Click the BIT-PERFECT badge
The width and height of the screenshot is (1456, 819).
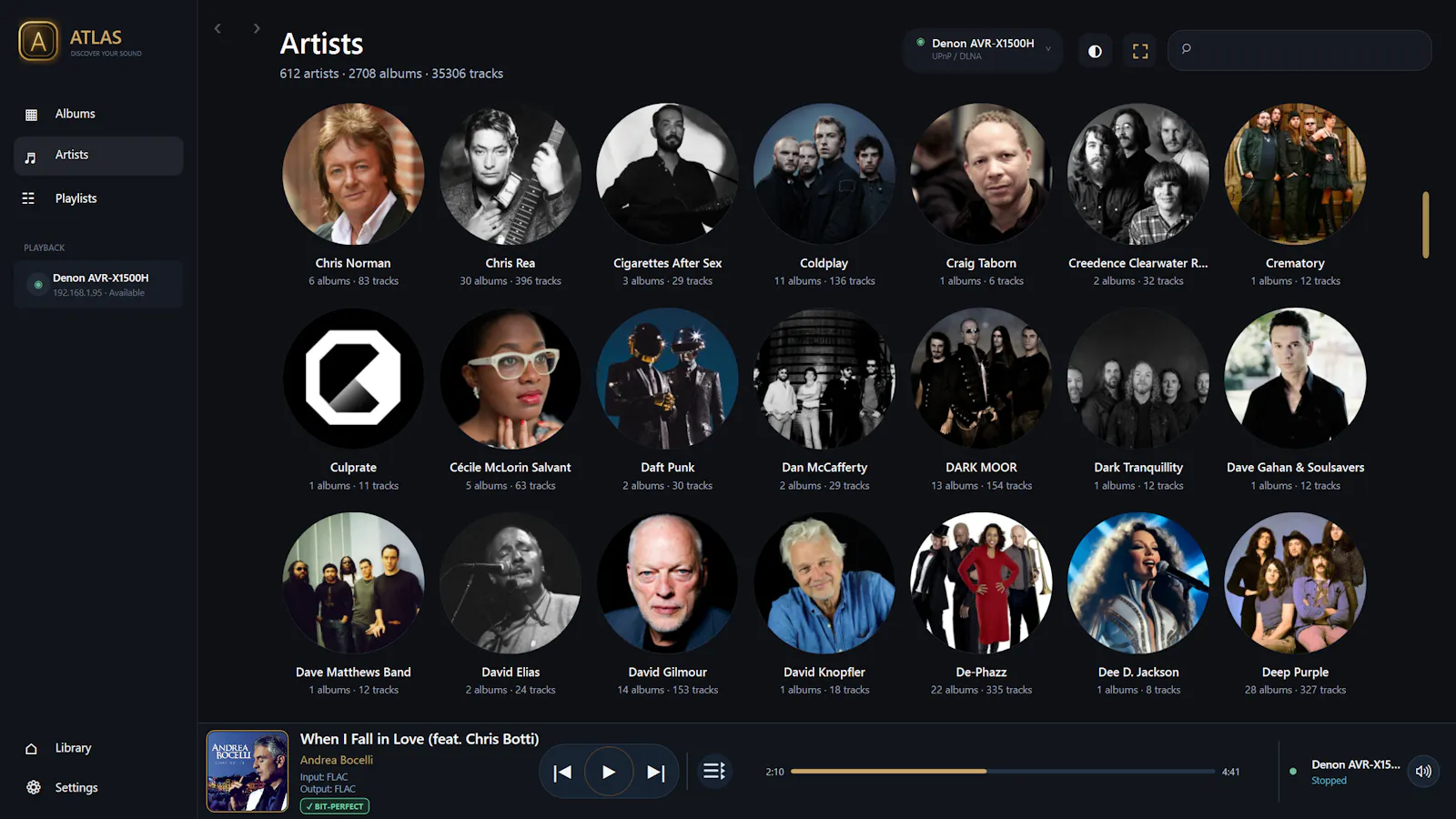tap(335, 806)
